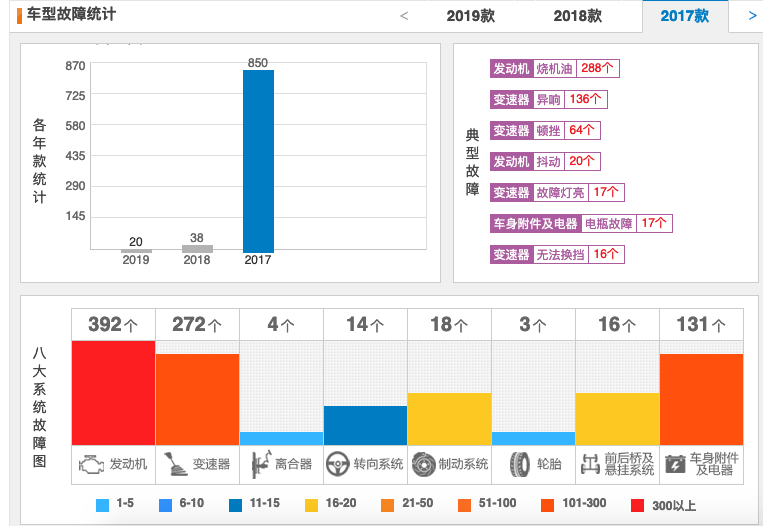Select the 2017款 tab

point(685,16)
